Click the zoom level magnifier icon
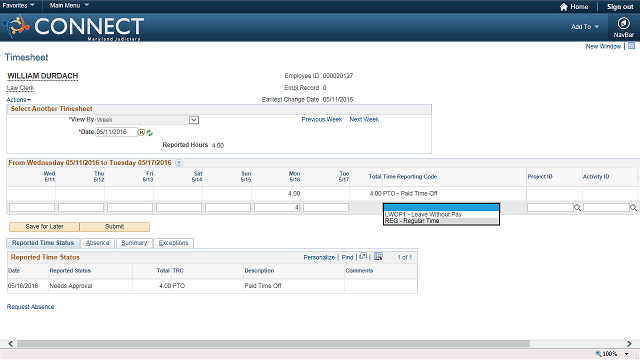640x360 pixels. click(x=598, y=353)
